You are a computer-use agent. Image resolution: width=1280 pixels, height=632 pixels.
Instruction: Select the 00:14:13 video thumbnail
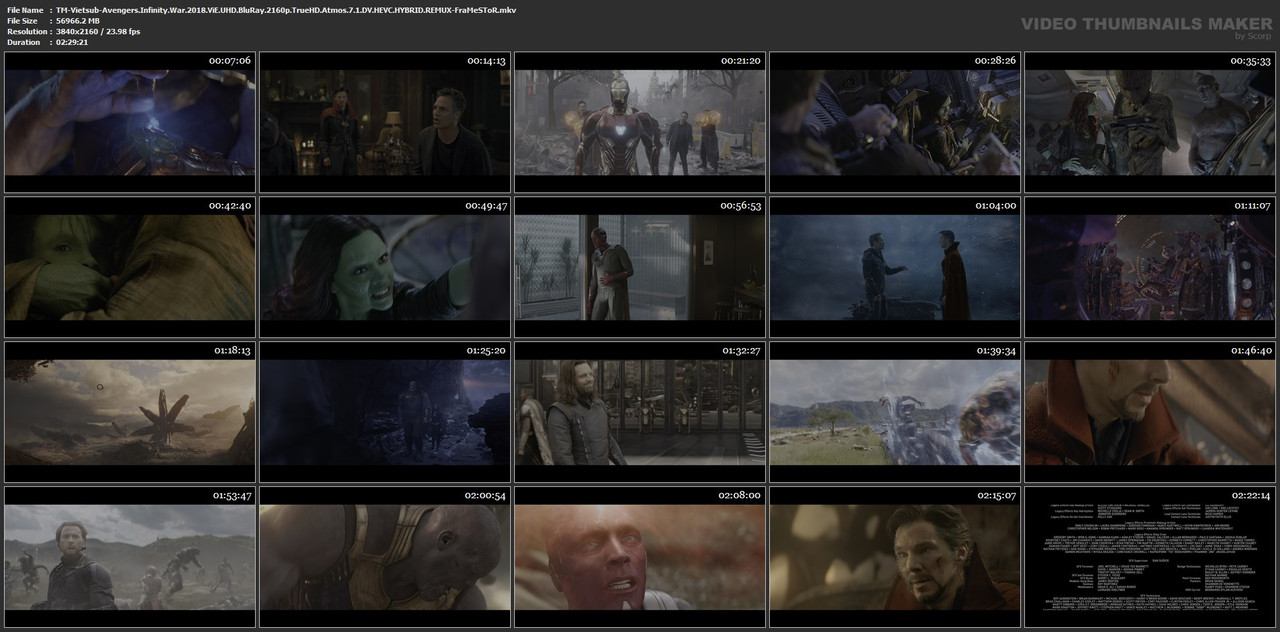(x=385, y=122)
